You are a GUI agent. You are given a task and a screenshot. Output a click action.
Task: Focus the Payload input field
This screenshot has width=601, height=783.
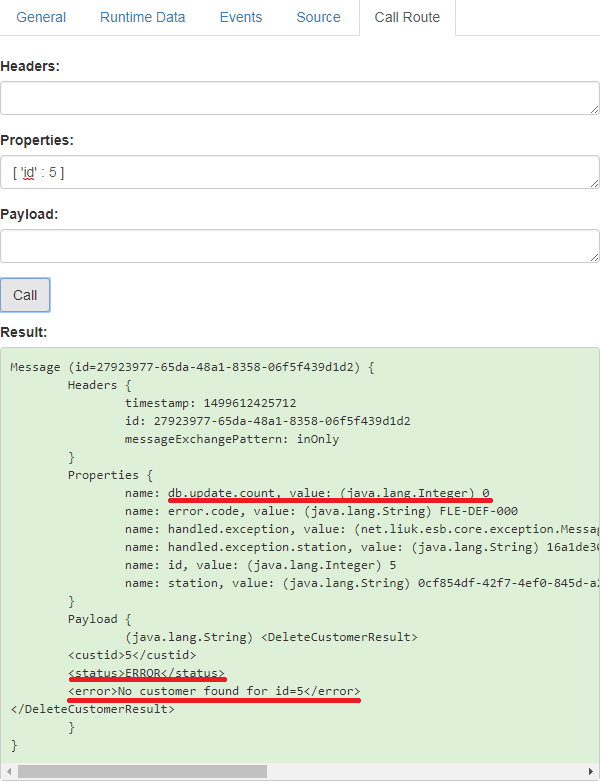(300, 246)
